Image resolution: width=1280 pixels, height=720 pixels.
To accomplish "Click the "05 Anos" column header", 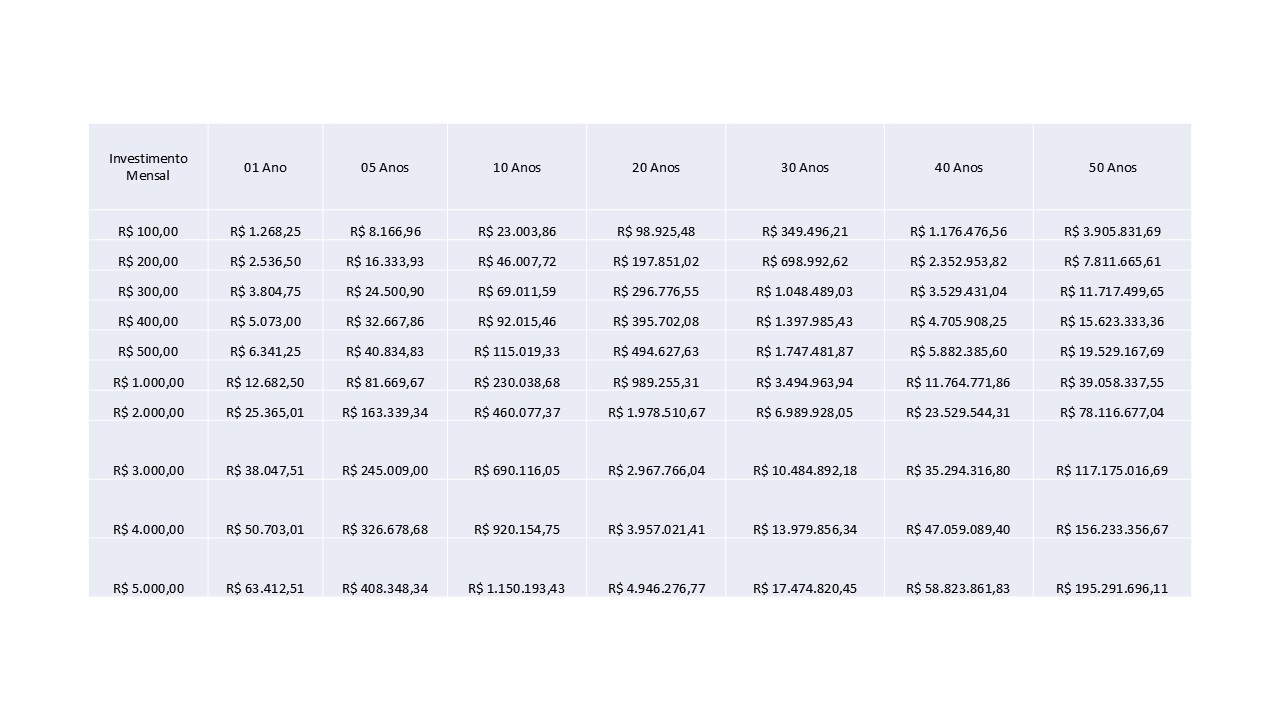I will [x=385, y=168].
